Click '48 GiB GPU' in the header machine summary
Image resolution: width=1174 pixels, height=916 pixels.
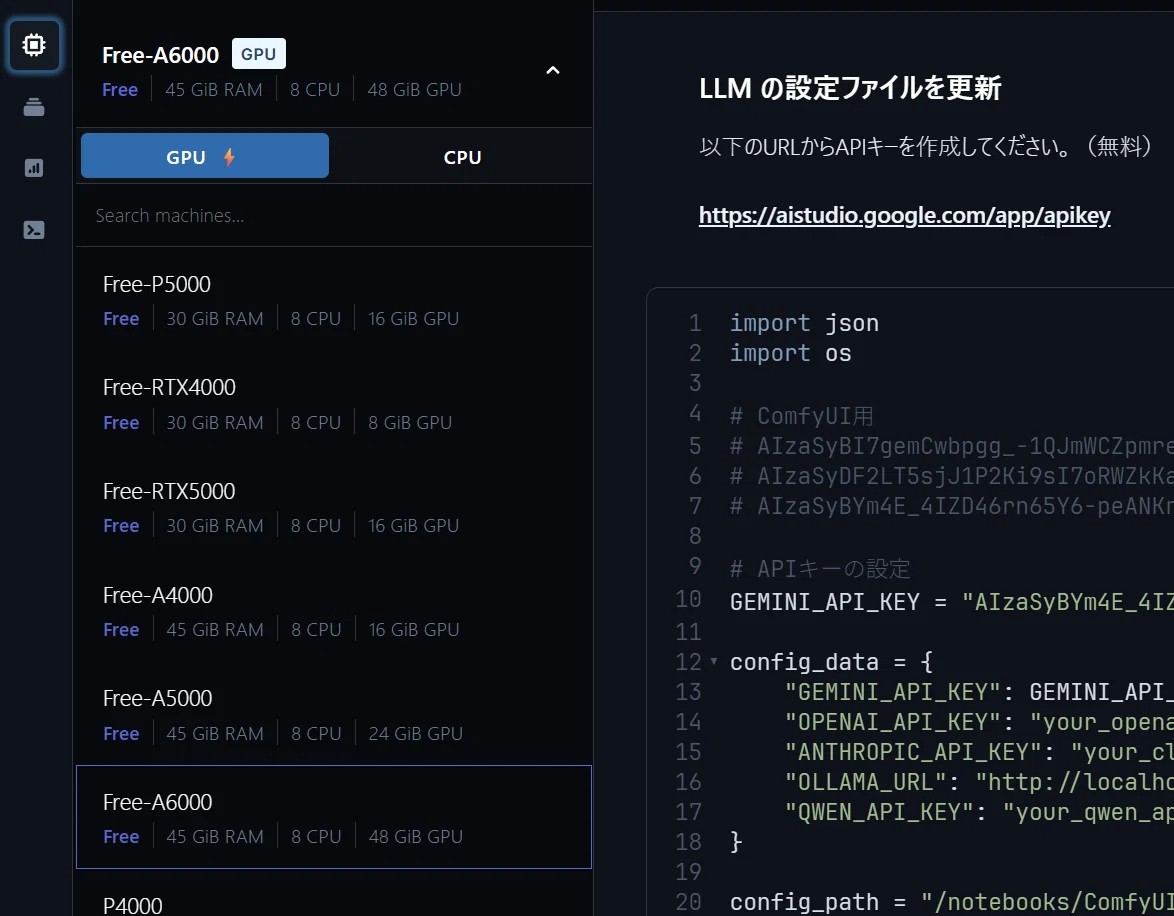pyautogui.click(x=414, y=90)
